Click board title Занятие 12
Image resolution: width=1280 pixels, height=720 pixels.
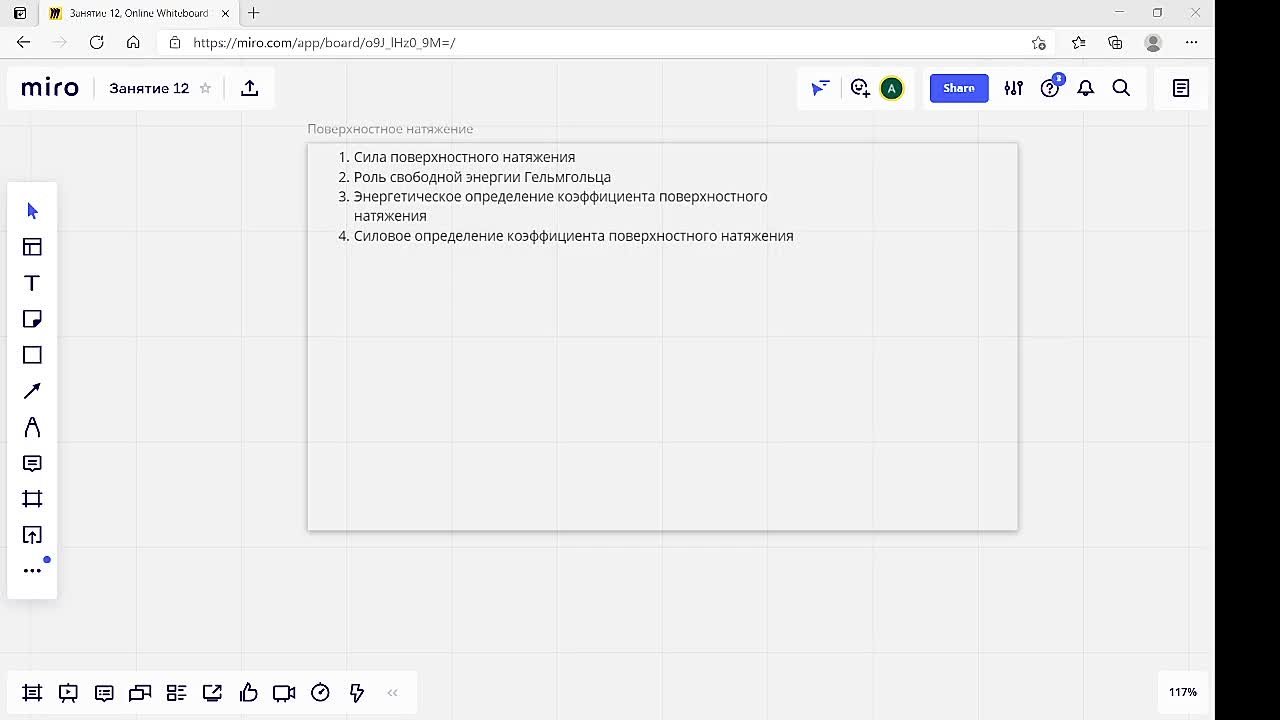[x=149, y=88]
